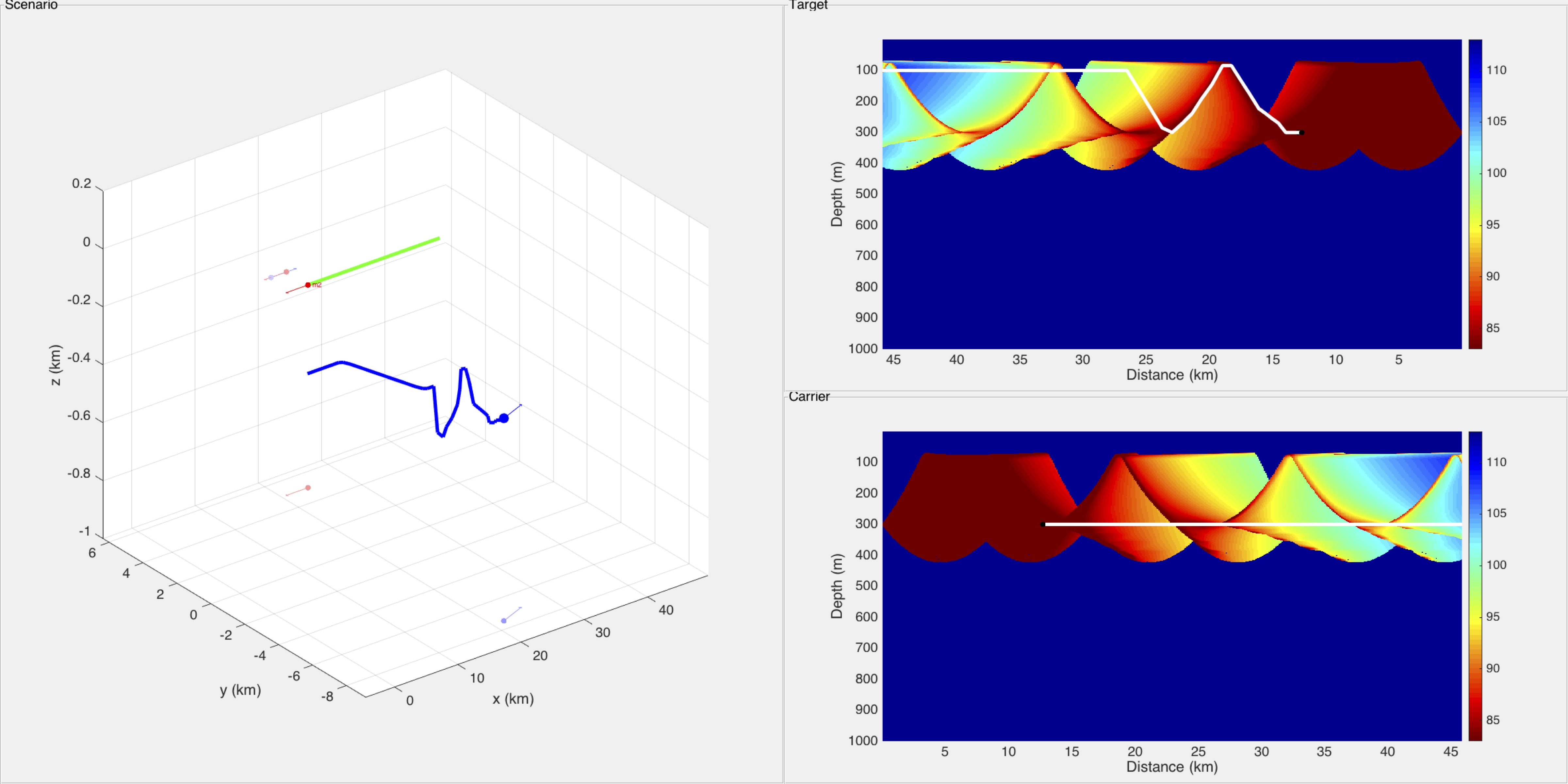
Task: Click distance tick 25 in Target plot
Action: pos(1146,360)
